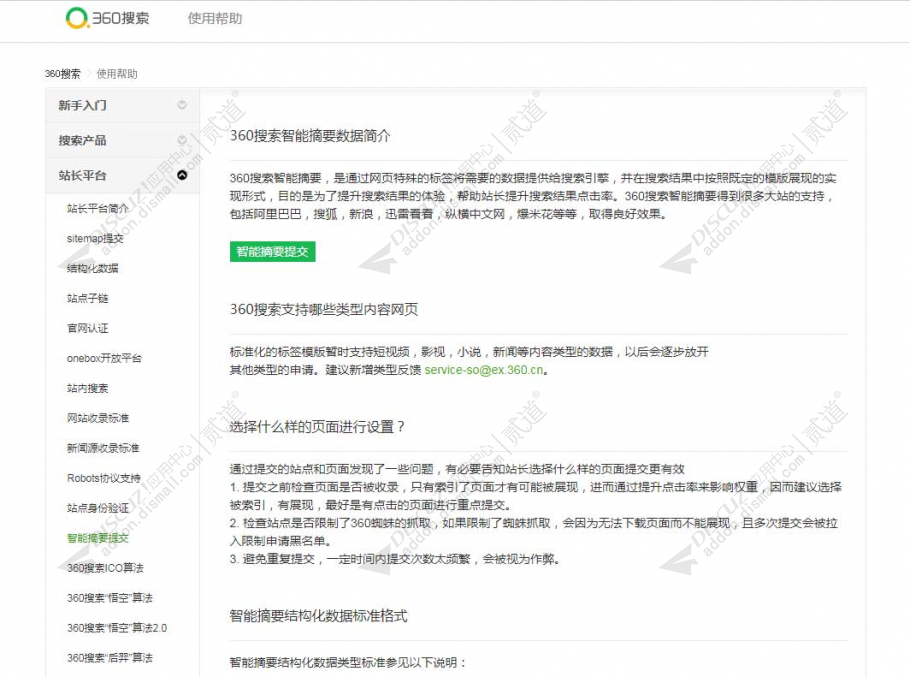Screen dimensions: 910x677
Task: Open 360搜索"后羿"算法 sidebar item
Action: click(x=110, y=658)
